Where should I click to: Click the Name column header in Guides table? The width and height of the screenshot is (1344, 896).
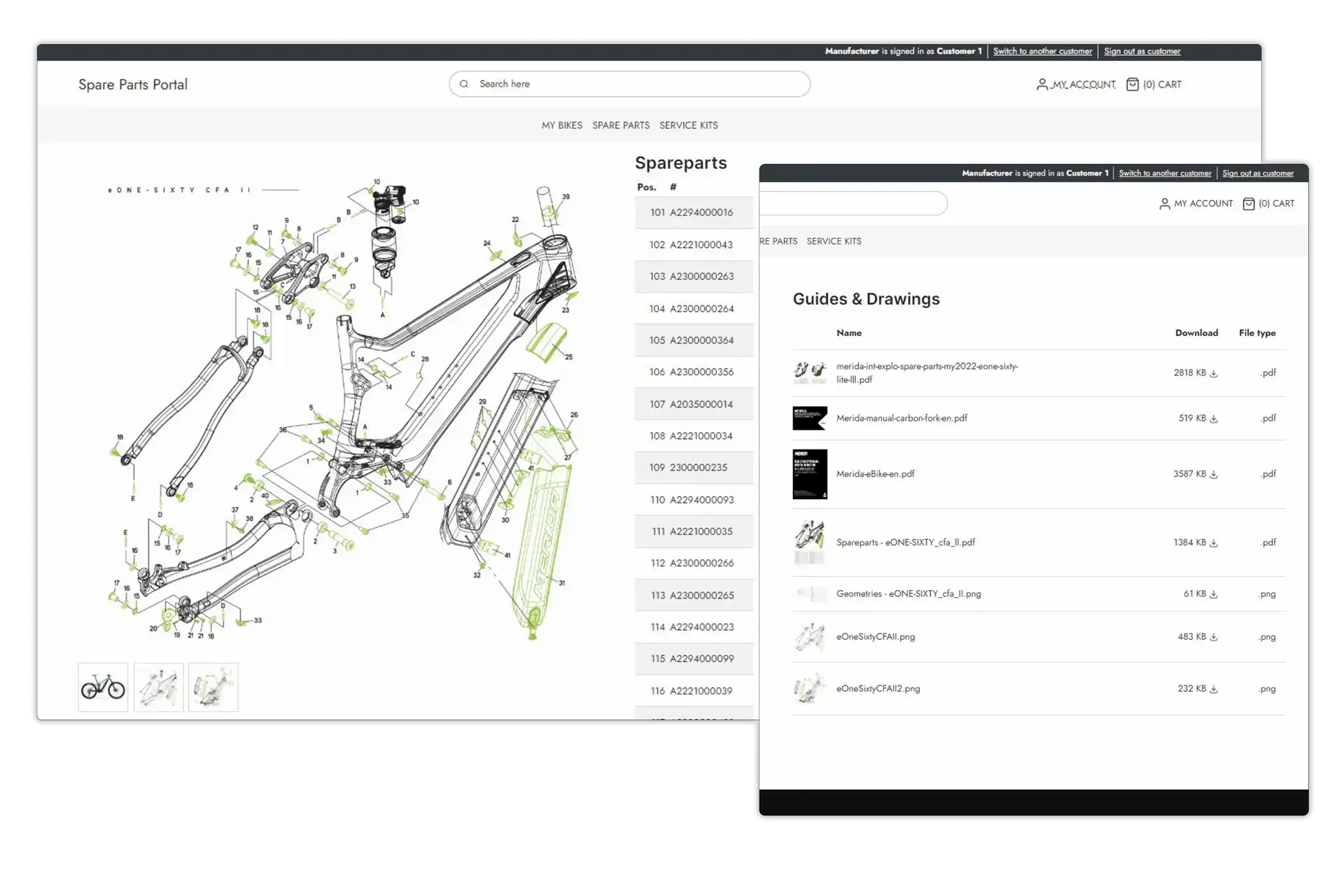[848, 333]
